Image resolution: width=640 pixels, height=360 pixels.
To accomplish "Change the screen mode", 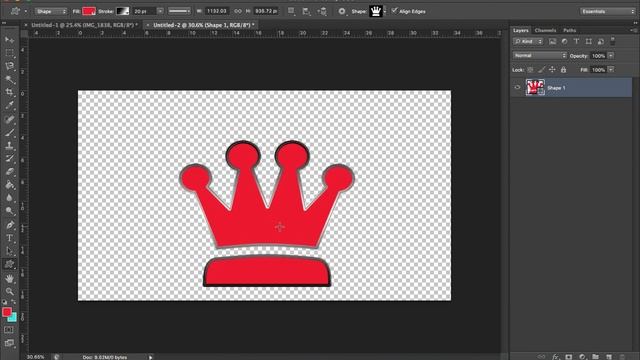I will [9, 343].
